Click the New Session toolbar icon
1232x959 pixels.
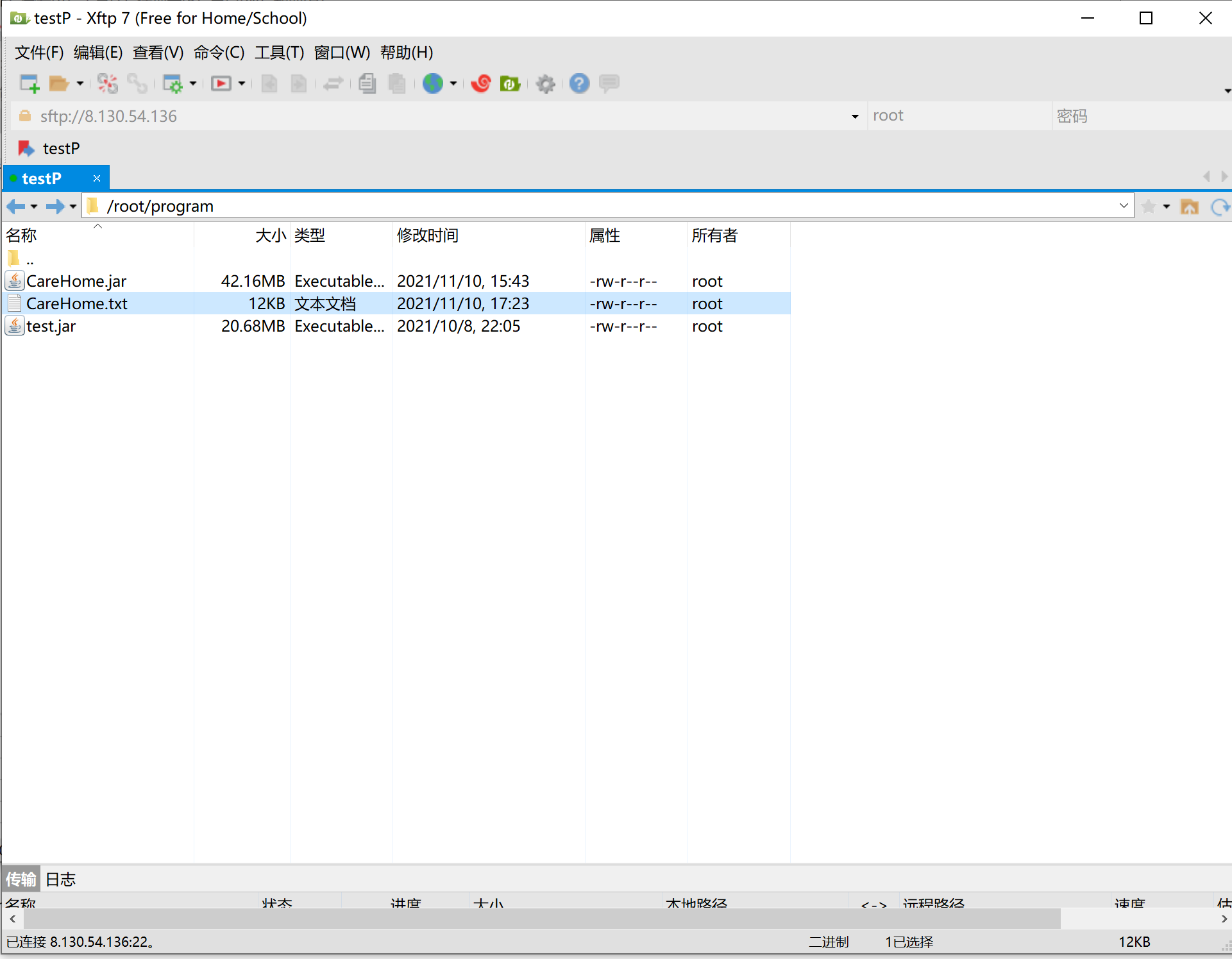click(x=30, y=83)
